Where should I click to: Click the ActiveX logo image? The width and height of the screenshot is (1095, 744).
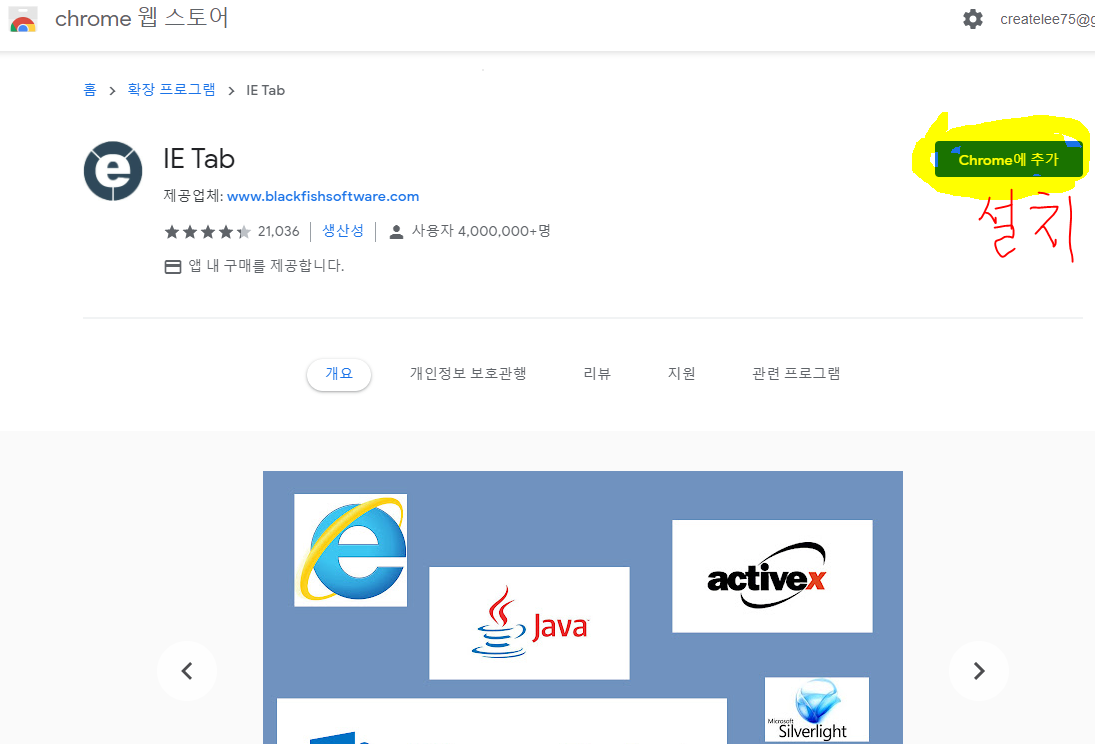[772, 576]
